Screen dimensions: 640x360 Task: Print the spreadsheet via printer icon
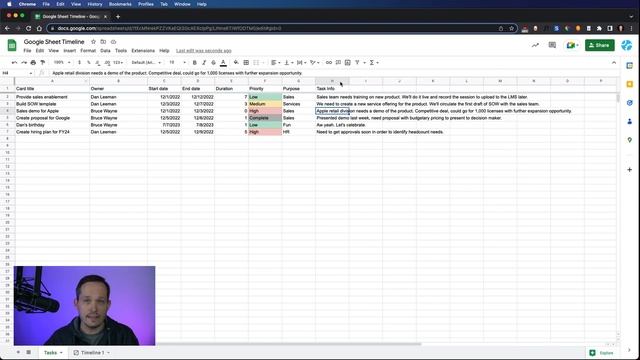33,62
